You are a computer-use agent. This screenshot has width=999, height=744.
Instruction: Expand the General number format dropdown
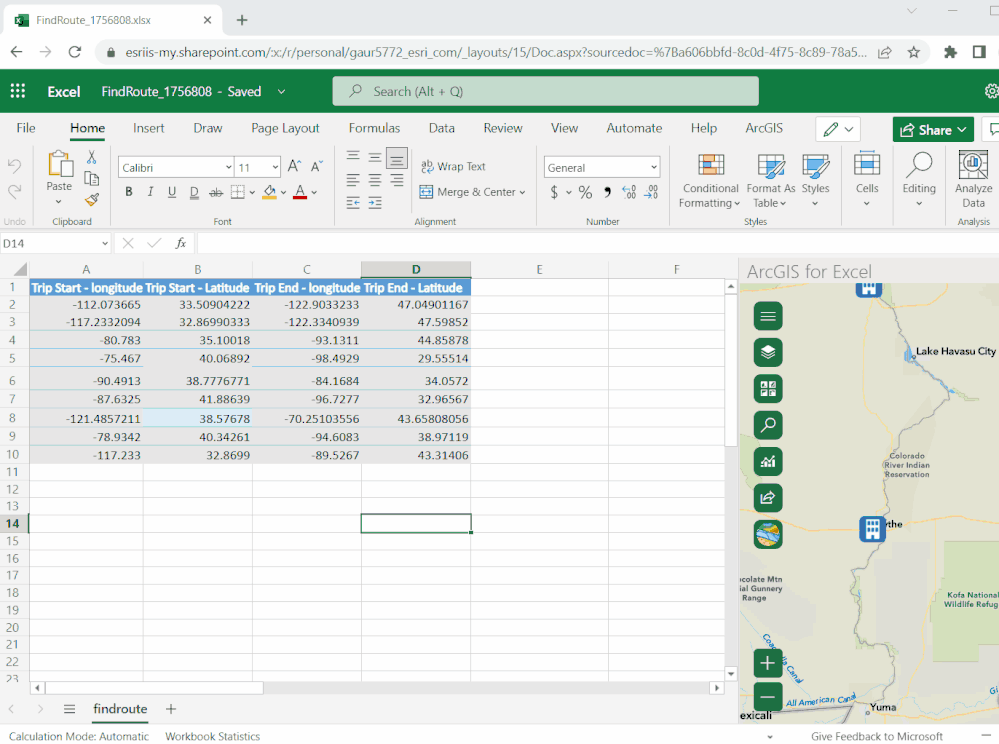click(654, 168)
